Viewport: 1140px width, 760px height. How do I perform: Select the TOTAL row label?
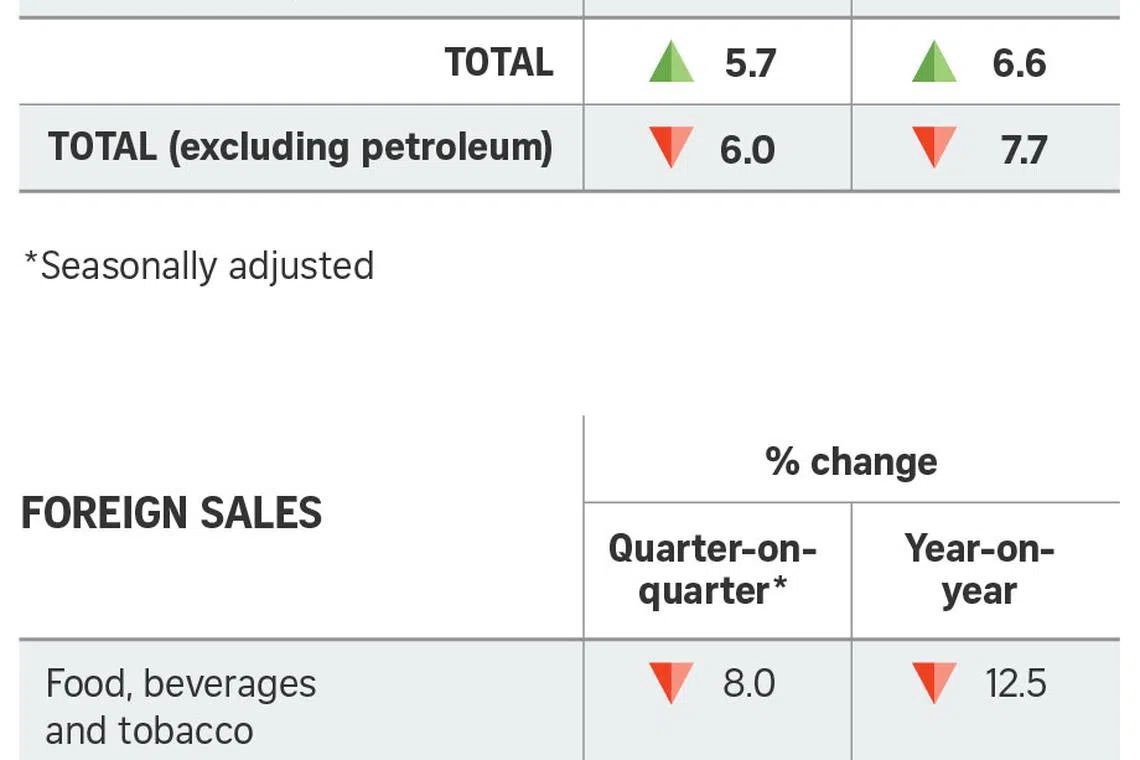[x=499, y=63]
